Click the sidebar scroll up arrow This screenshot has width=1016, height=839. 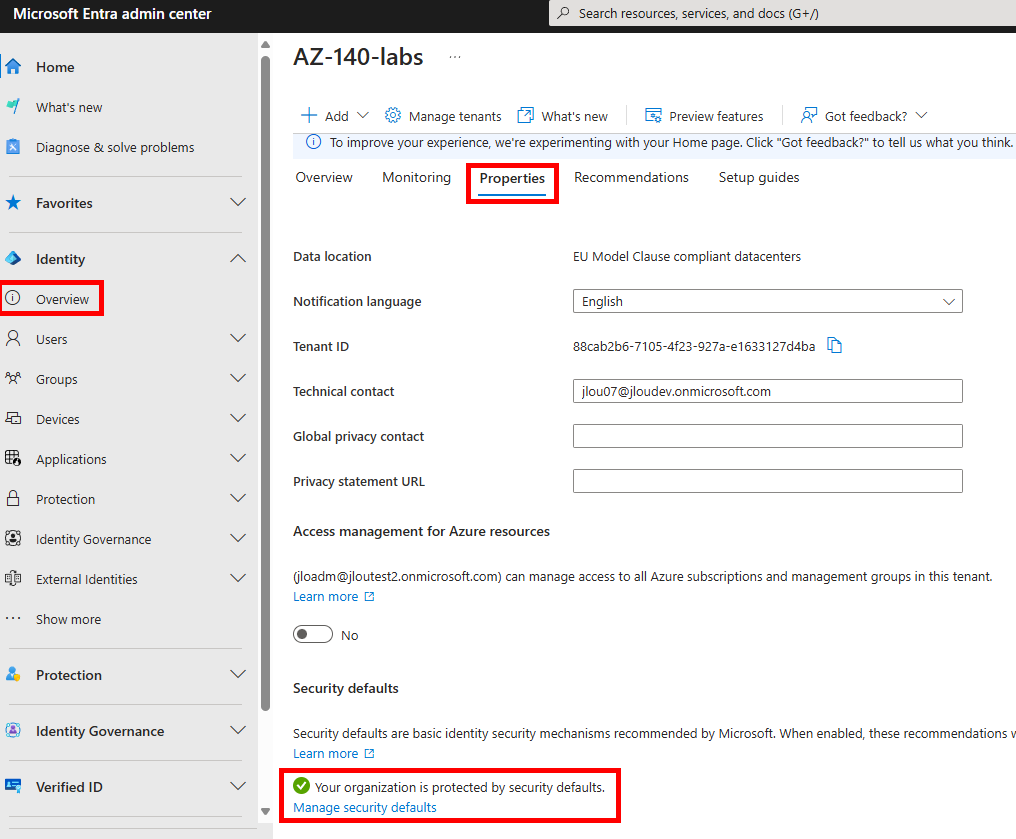coord(265,45)
